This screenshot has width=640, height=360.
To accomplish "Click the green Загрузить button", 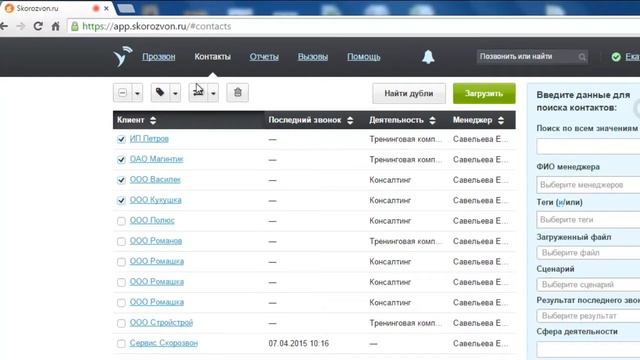I will point(484,93).
